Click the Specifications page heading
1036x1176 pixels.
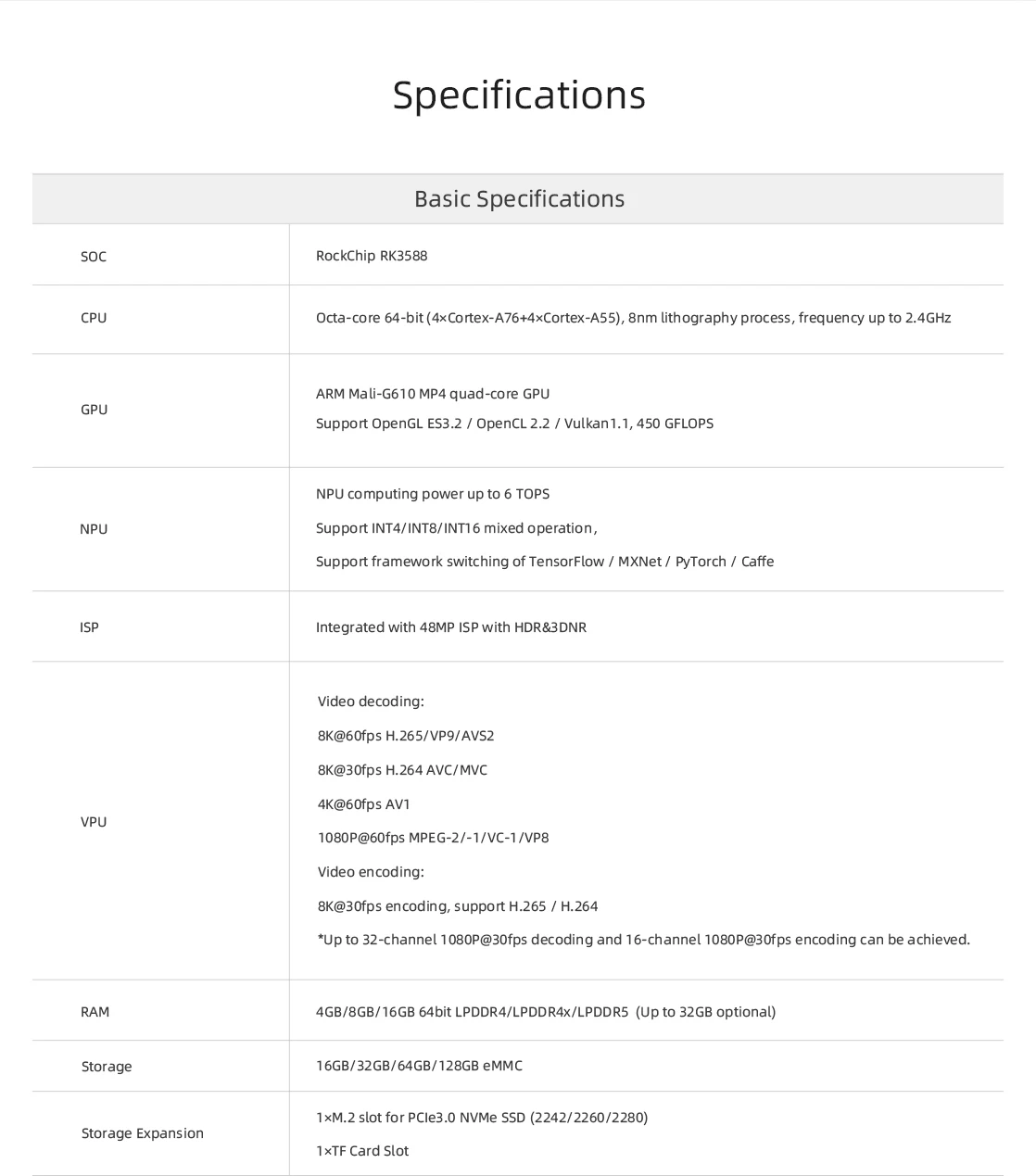(x=518, y=95)
